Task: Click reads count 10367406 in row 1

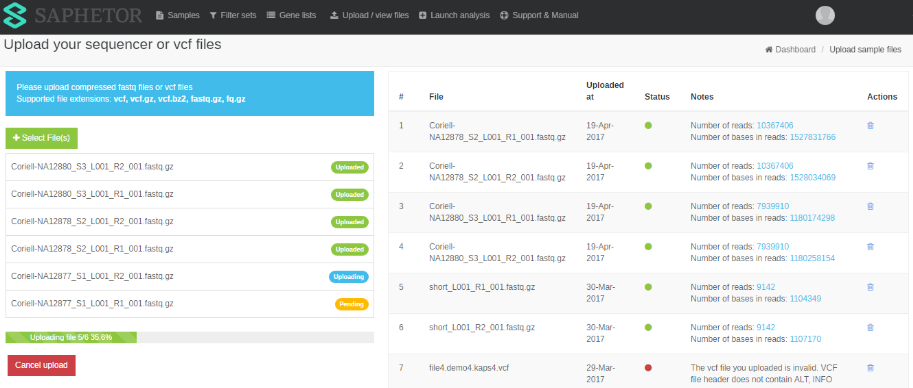Action: [x=774, y=125]
